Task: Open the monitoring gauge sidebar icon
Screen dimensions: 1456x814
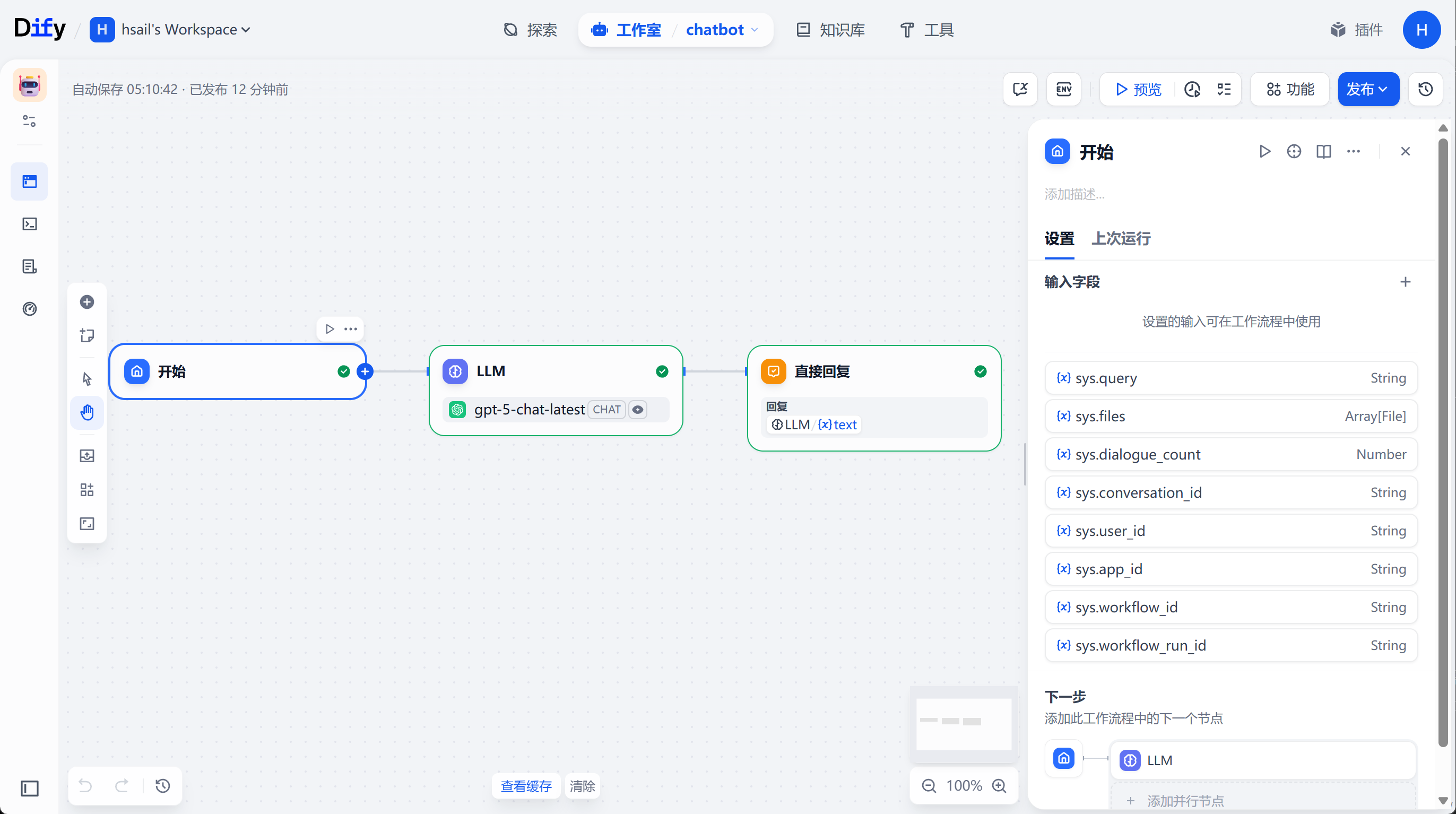Action: [x=29, y=309]
